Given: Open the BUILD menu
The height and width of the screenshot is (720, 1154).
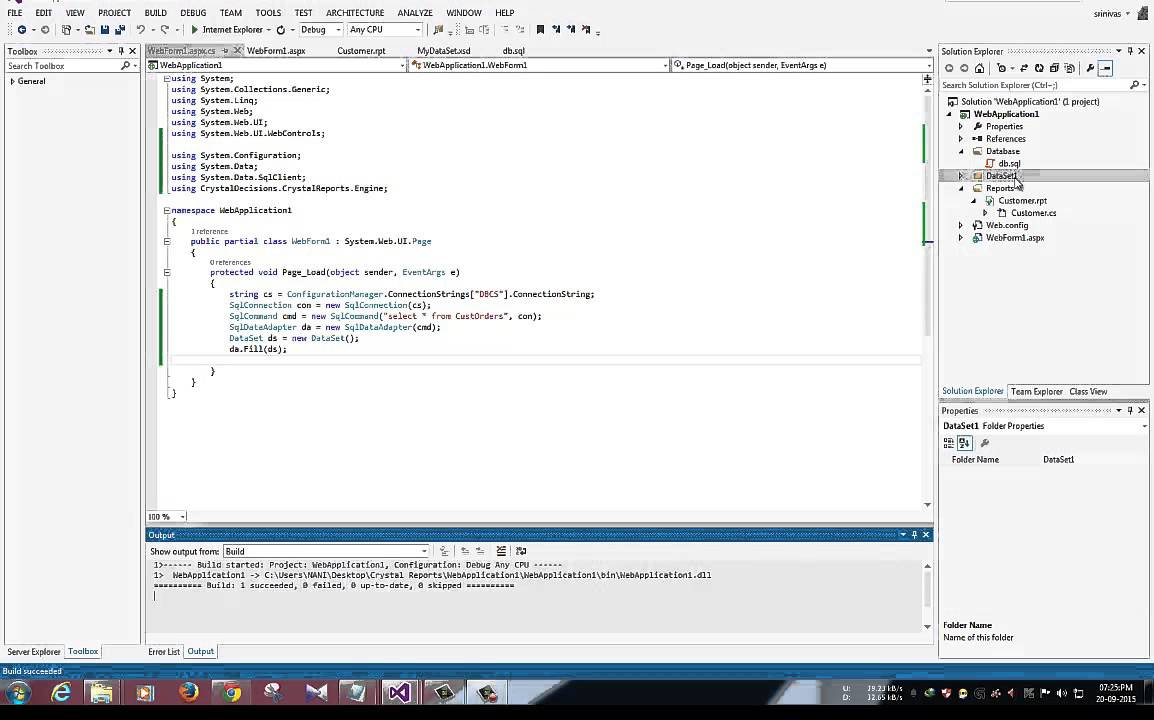Looking at the screenshot, I should click(x=155, y=13).
